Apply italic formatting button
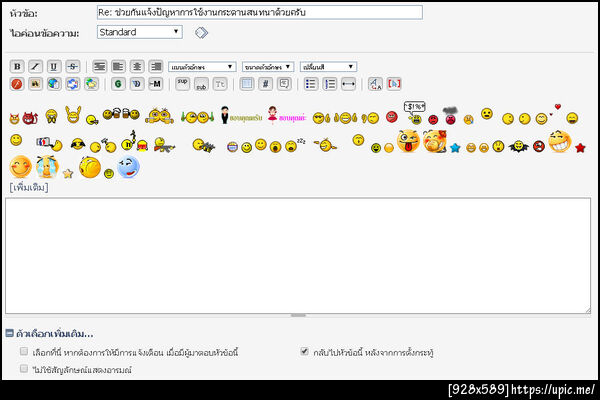Viewport: 600px width, 400px height. coord(35,67)
